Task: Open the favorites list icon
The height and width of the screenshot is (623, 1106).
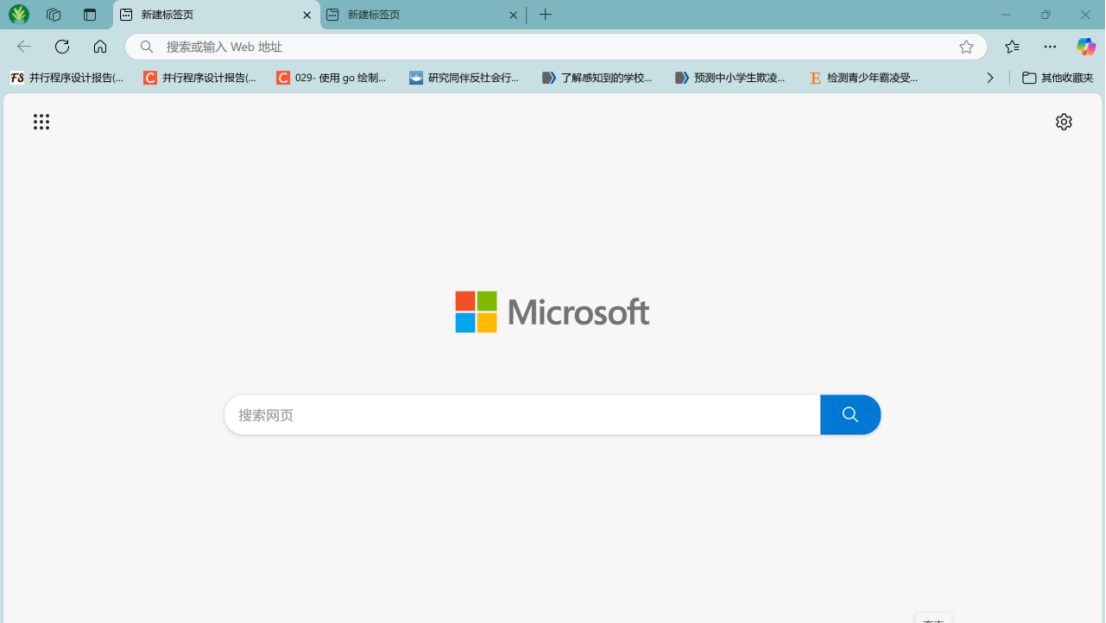Action: (1012, 47)
